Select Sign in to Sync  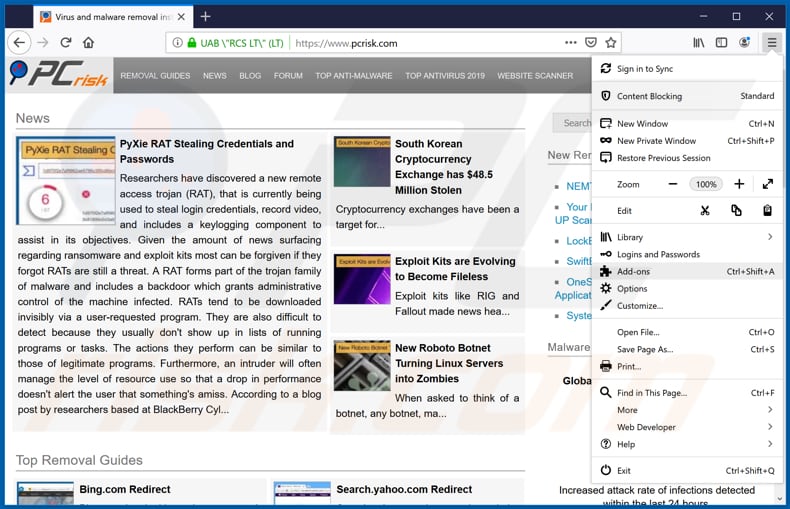[687, 69]
